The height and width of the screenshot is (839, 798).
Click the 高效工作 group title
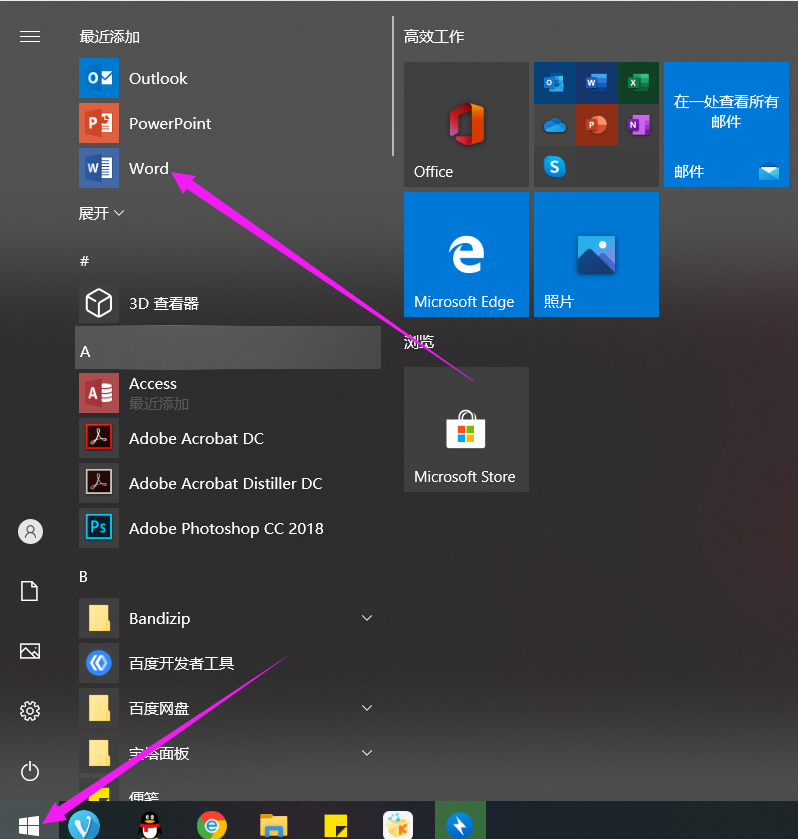434,36
